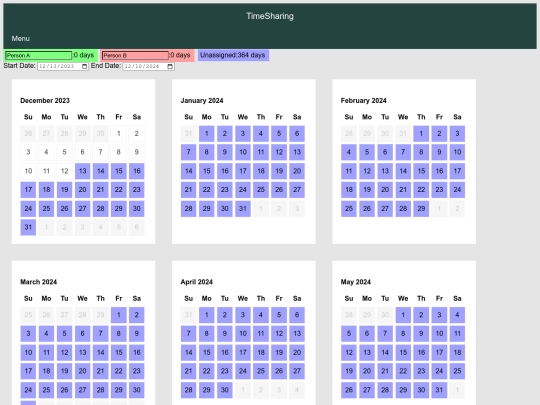540x405 pixels.
Task: Click unhighlighted December 12, 2023
Action: click(x=64, y=171)
